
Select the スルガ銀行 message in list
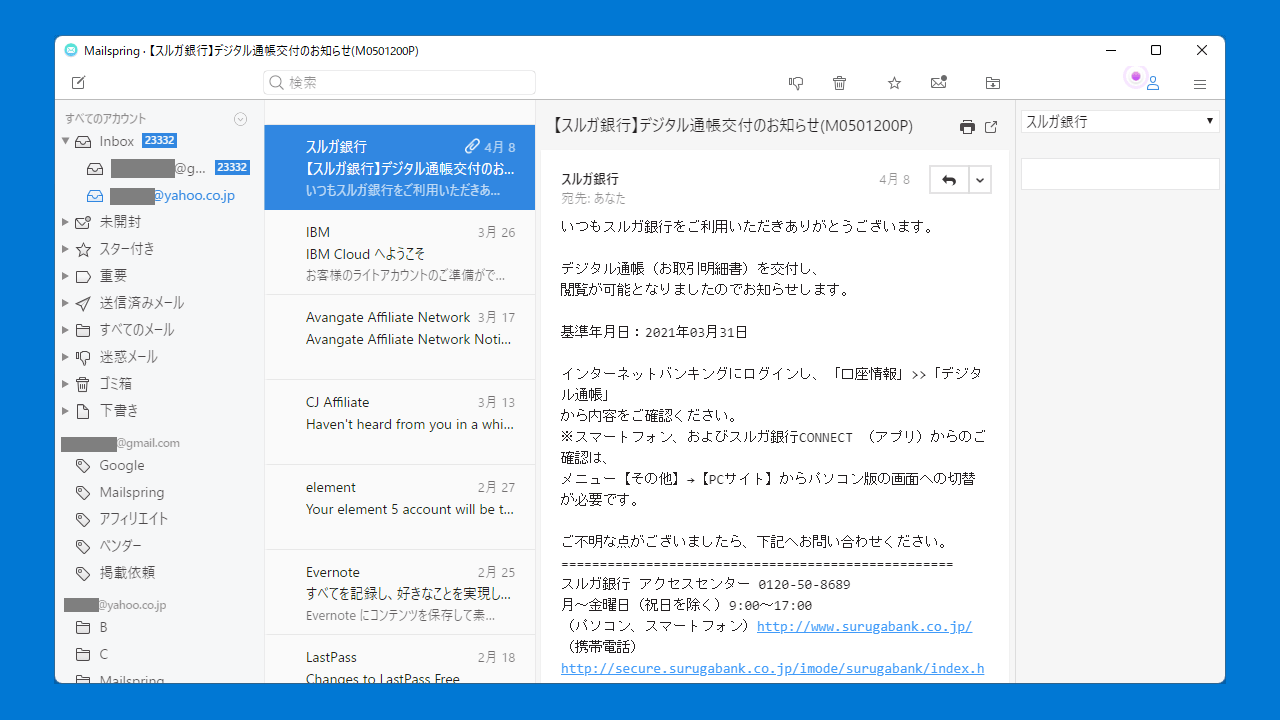(x=400, y=167)
